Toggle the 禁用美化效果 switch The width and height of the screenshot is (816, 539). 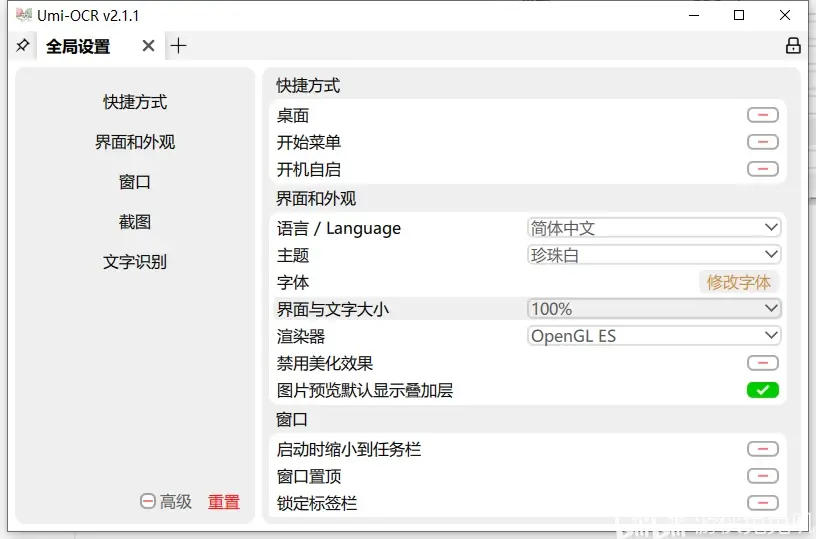pos(762,363)
